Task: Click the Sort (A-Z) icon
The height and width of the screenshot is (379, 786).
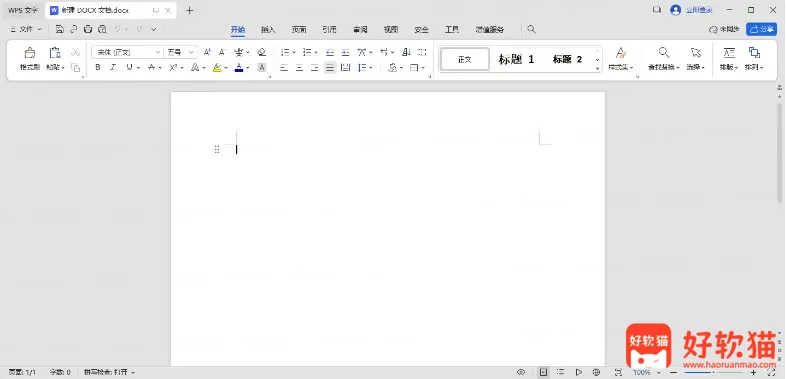Action: pyautogui.click(x=407, y=52)
